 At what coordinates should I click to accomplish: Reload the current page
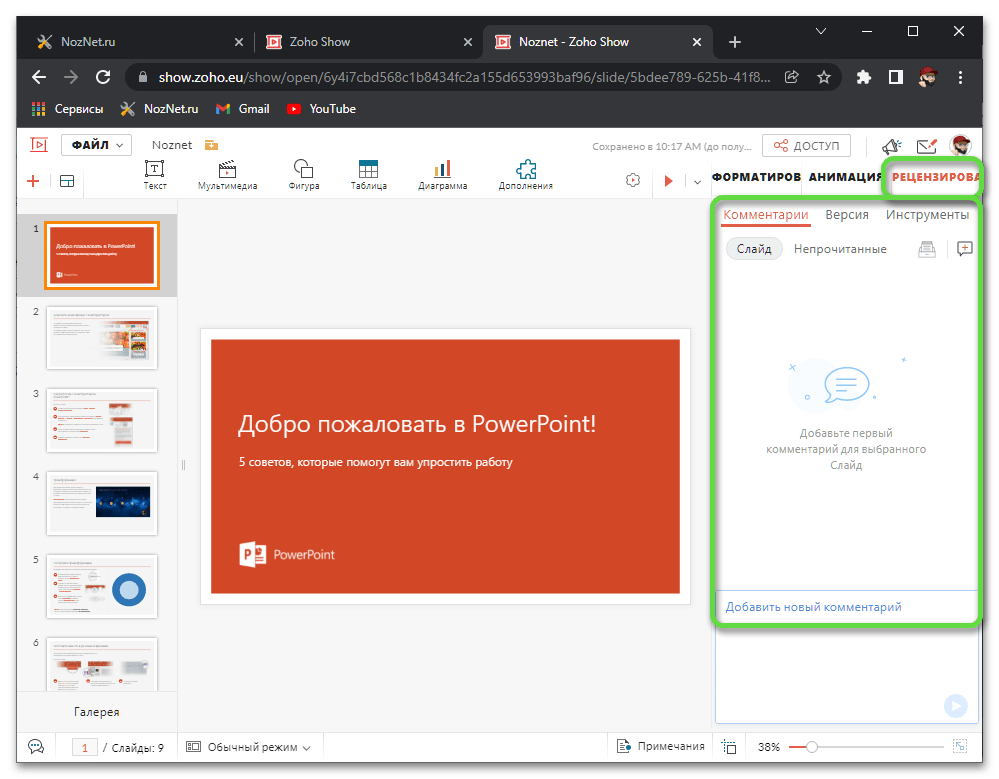coord(103,78)
